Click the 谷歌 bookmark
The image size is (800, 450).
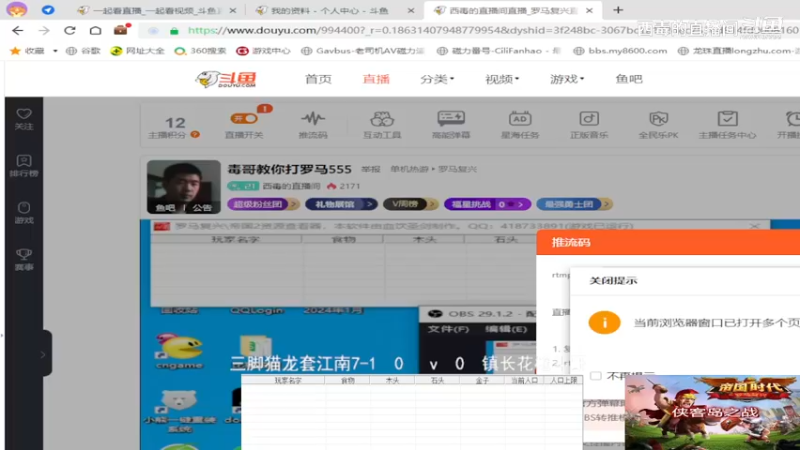[83, 51]
